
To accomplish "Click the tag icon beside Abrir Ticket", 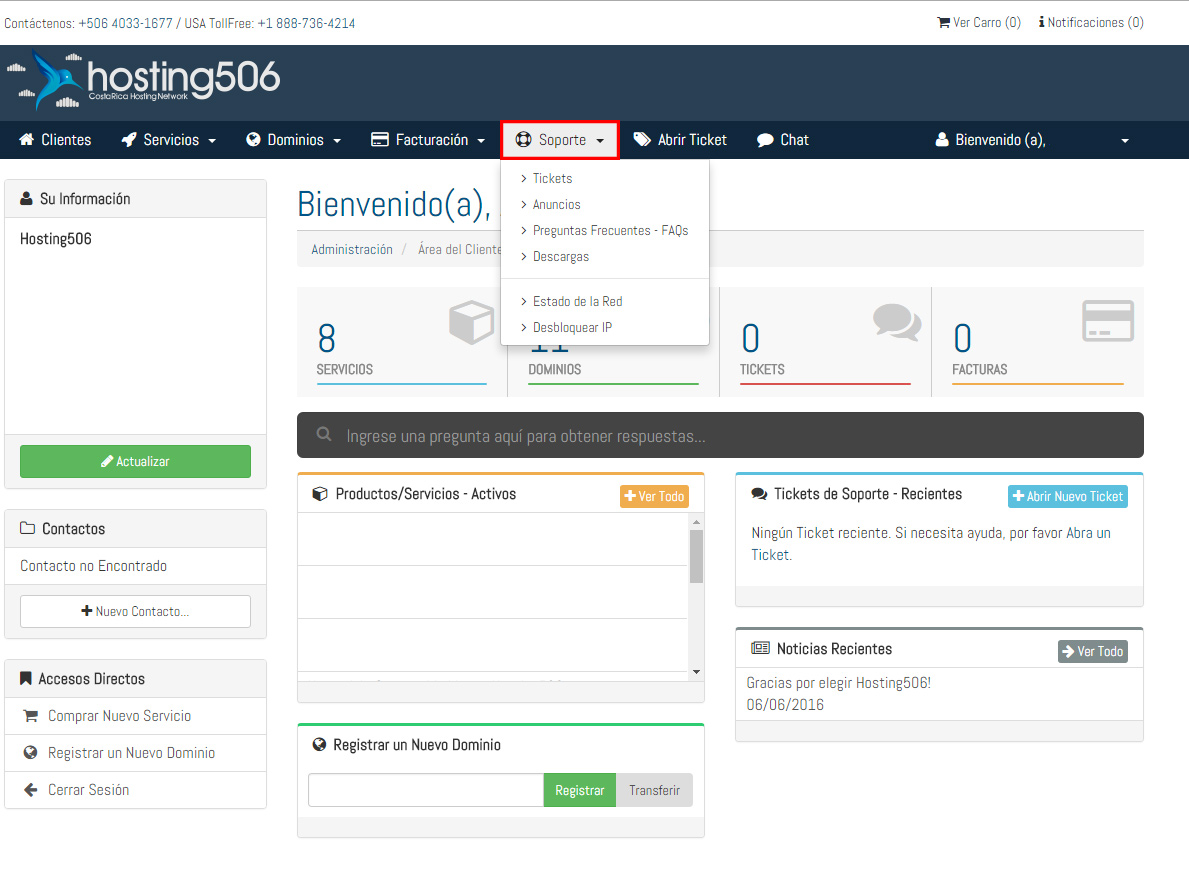I will [642, 140].
